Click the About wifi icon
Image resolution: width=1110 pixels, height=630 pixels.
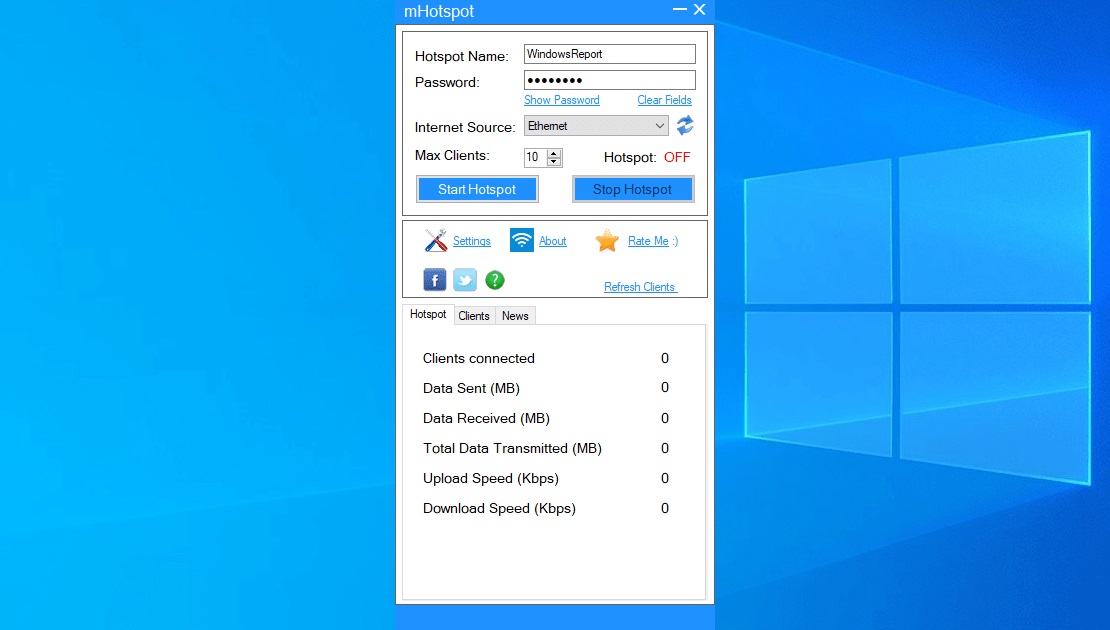coord(521,240)
